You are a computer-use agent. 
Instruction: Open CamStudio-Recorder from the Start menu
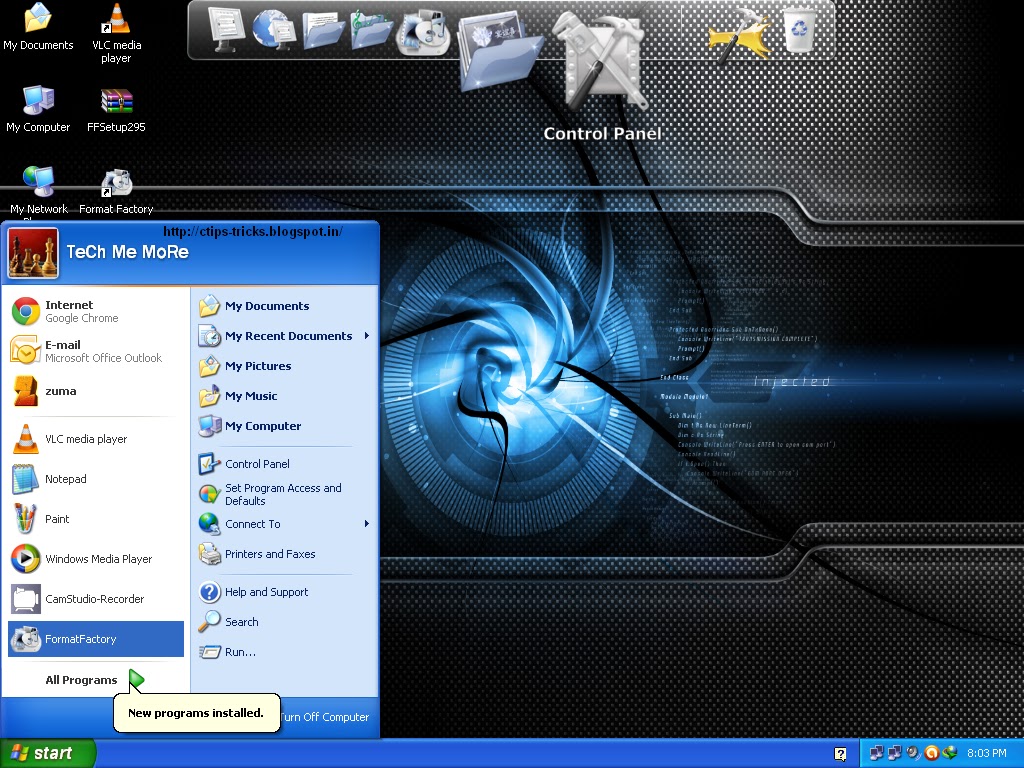pyautogui.click(x=96, y=599)
